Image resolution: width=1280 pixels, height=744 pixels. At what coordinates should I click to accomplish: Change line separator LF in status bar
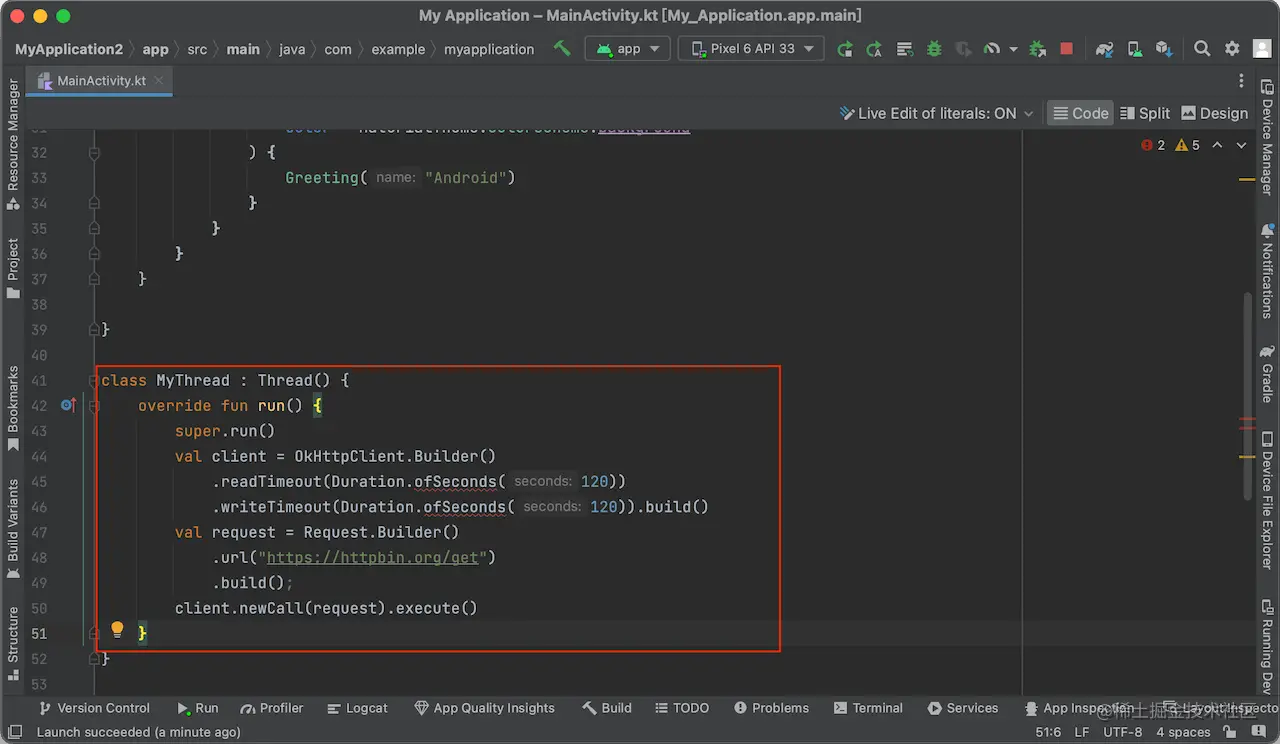point(1082,732)
